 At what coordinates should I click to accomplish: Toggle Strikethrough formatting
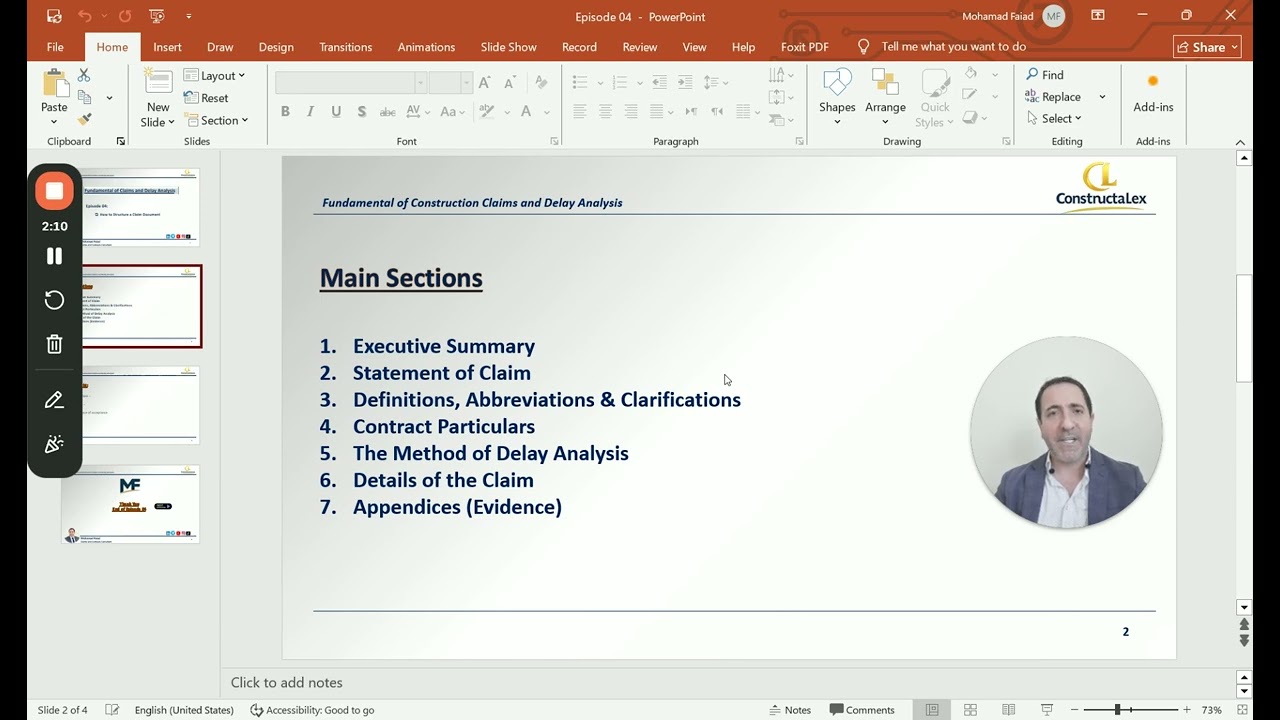click(387, 112)
